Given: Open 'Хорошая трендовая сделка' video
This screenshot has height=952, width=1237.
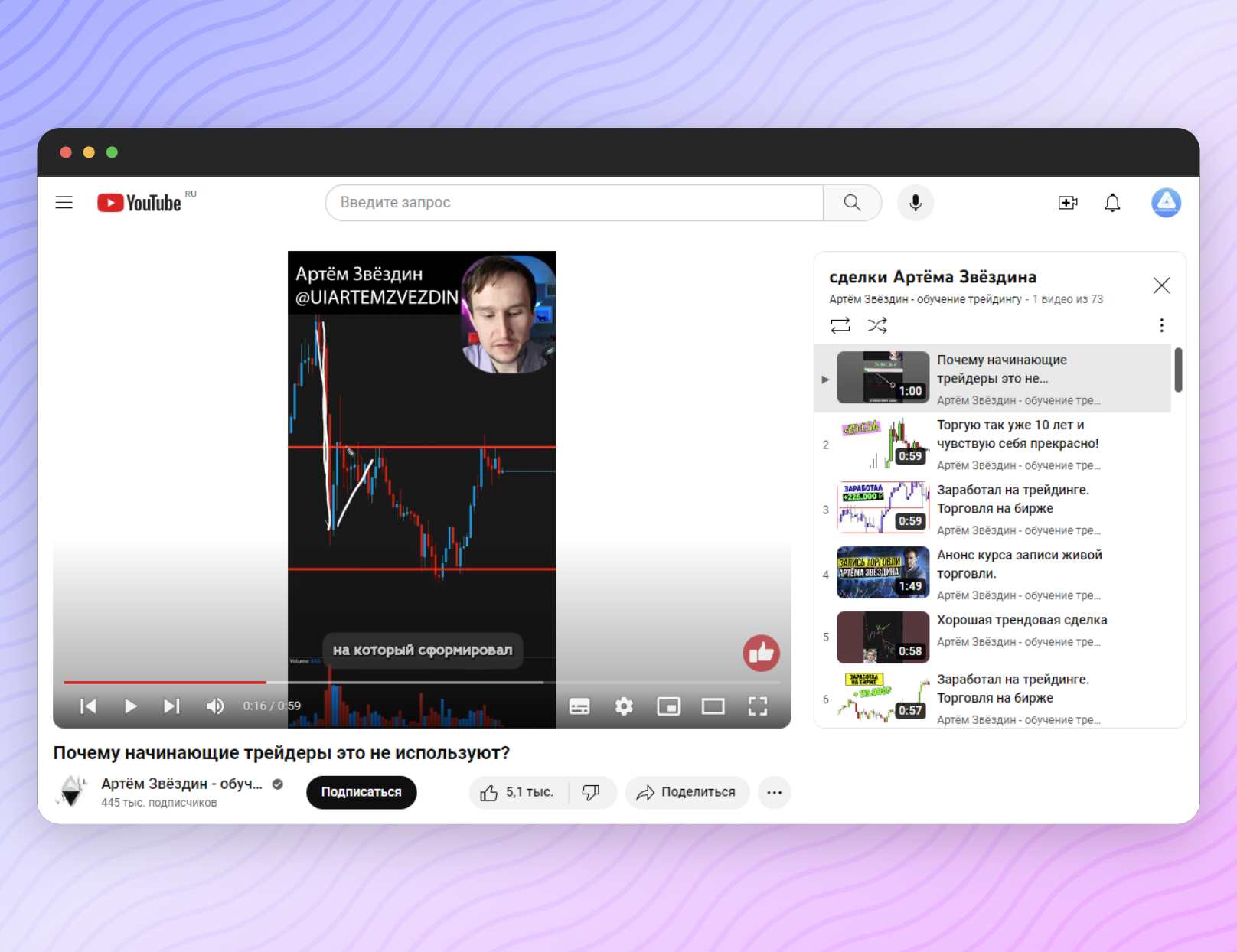Looking at the screenshot, I should pyautogui.click(x=993, y=637).
